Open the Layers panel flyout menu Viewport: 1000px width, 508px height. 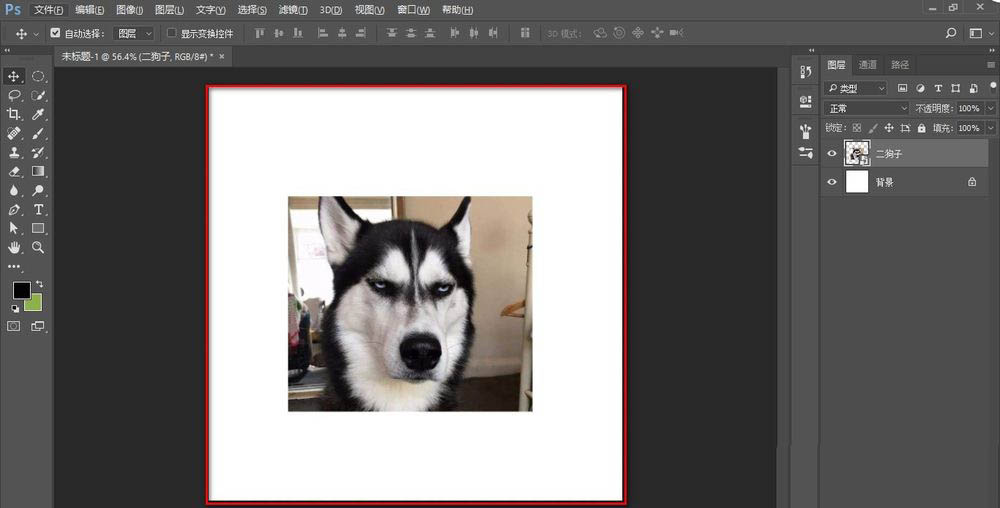[x=991, y=65]
